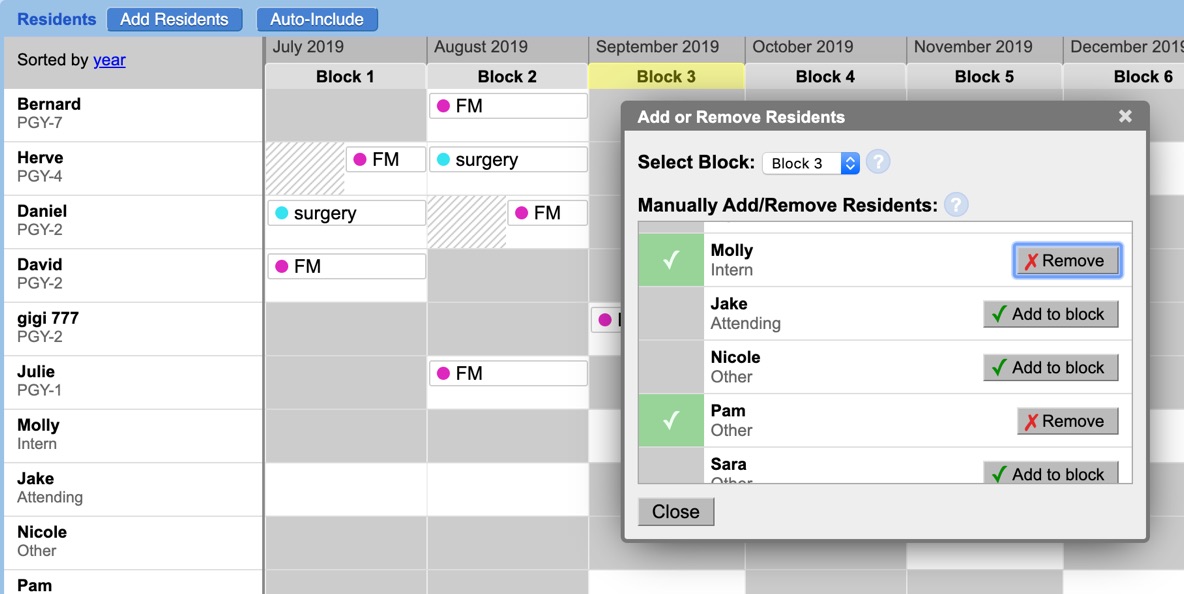1184x594 pixels.
Task: Select the Residents tab
Action: click(55, 19)
